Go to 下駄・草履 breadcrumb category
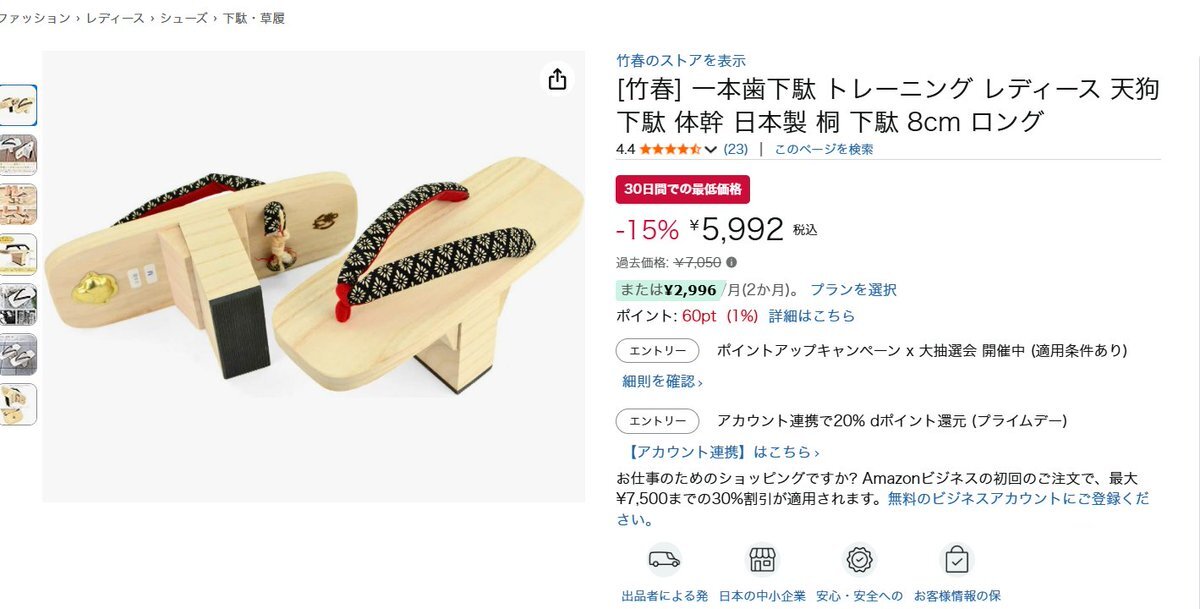 click(x=254, y=18)
